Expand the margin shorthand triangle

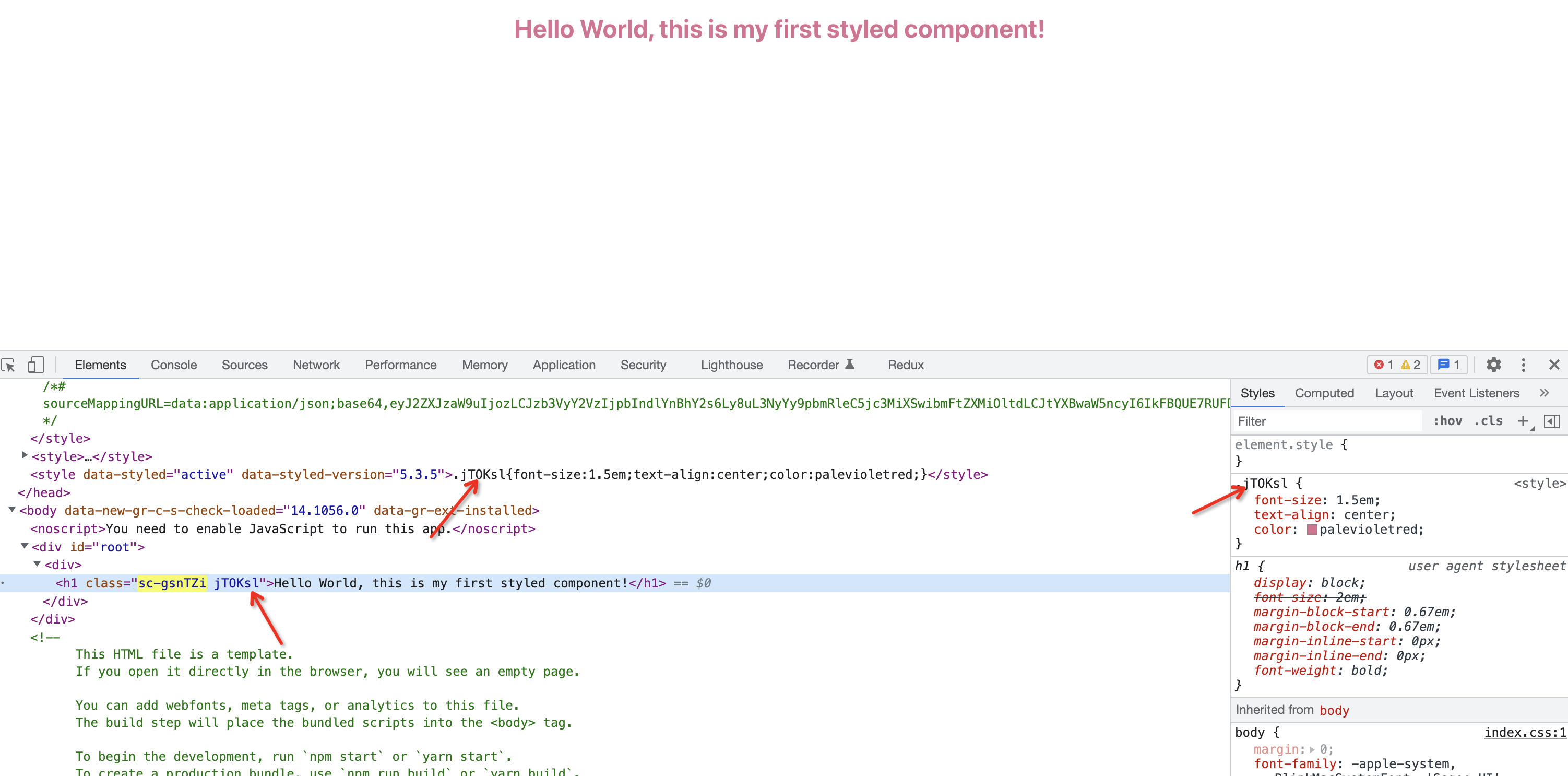(x=1312, y=749)
